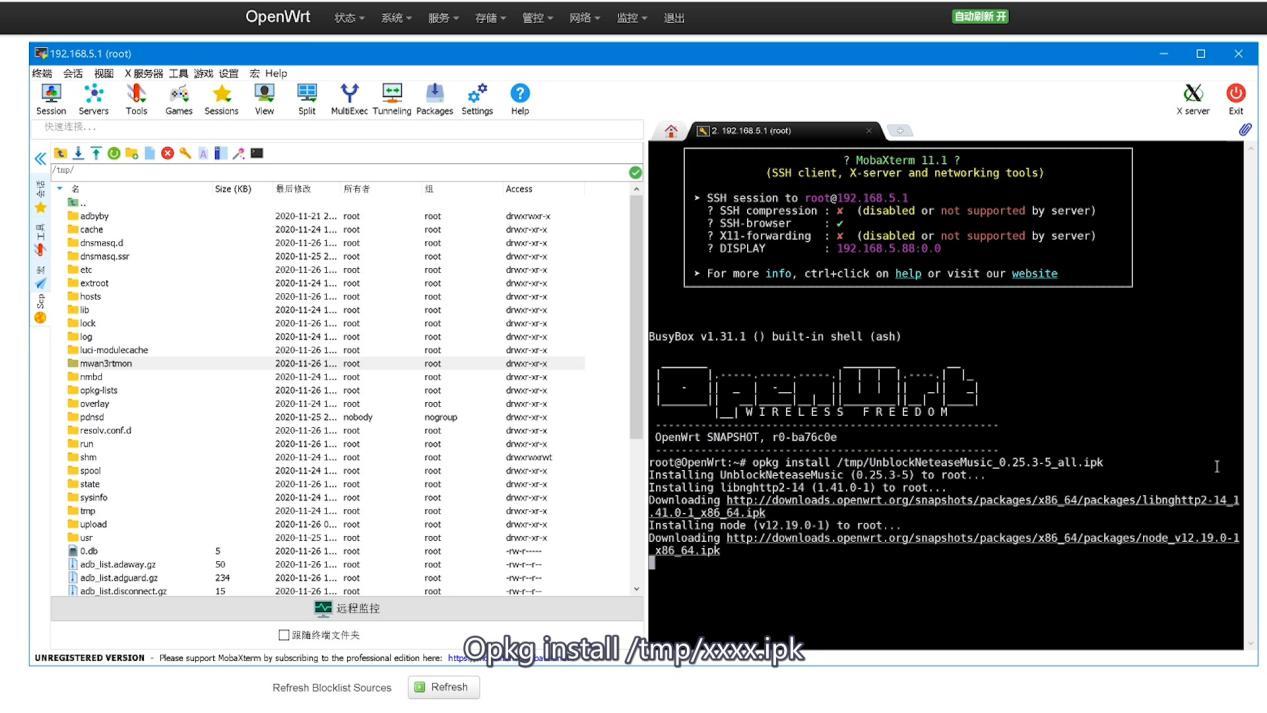Open the Tunneling tool icon

tap(391, 96)
